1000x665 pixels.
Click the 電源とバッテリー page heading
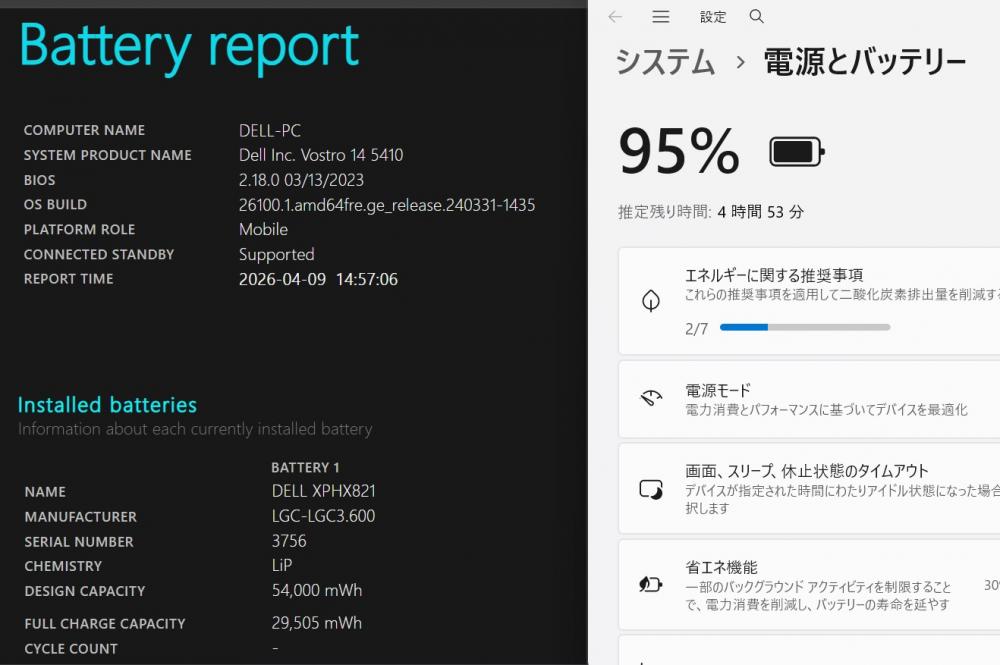tap(865, 62)
